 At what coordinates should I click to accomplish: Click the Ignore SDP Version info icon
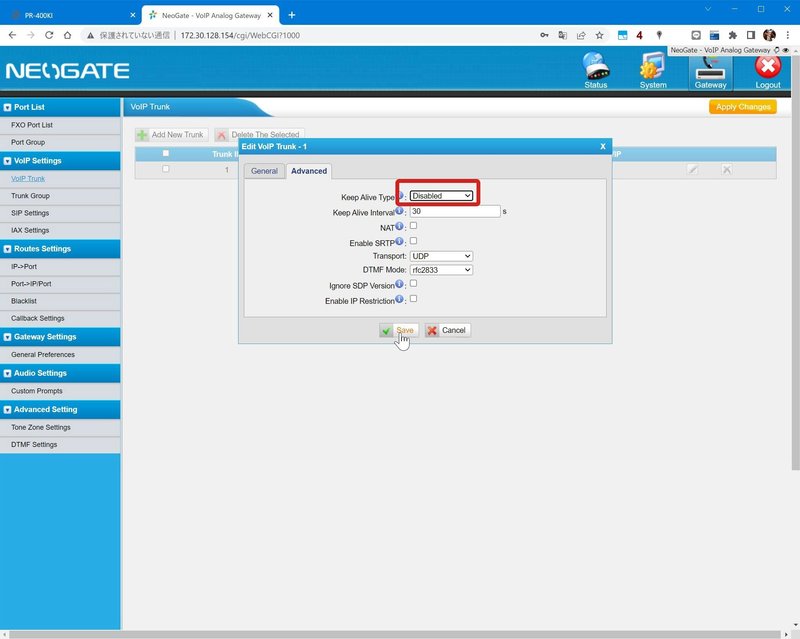coord(399,284)
